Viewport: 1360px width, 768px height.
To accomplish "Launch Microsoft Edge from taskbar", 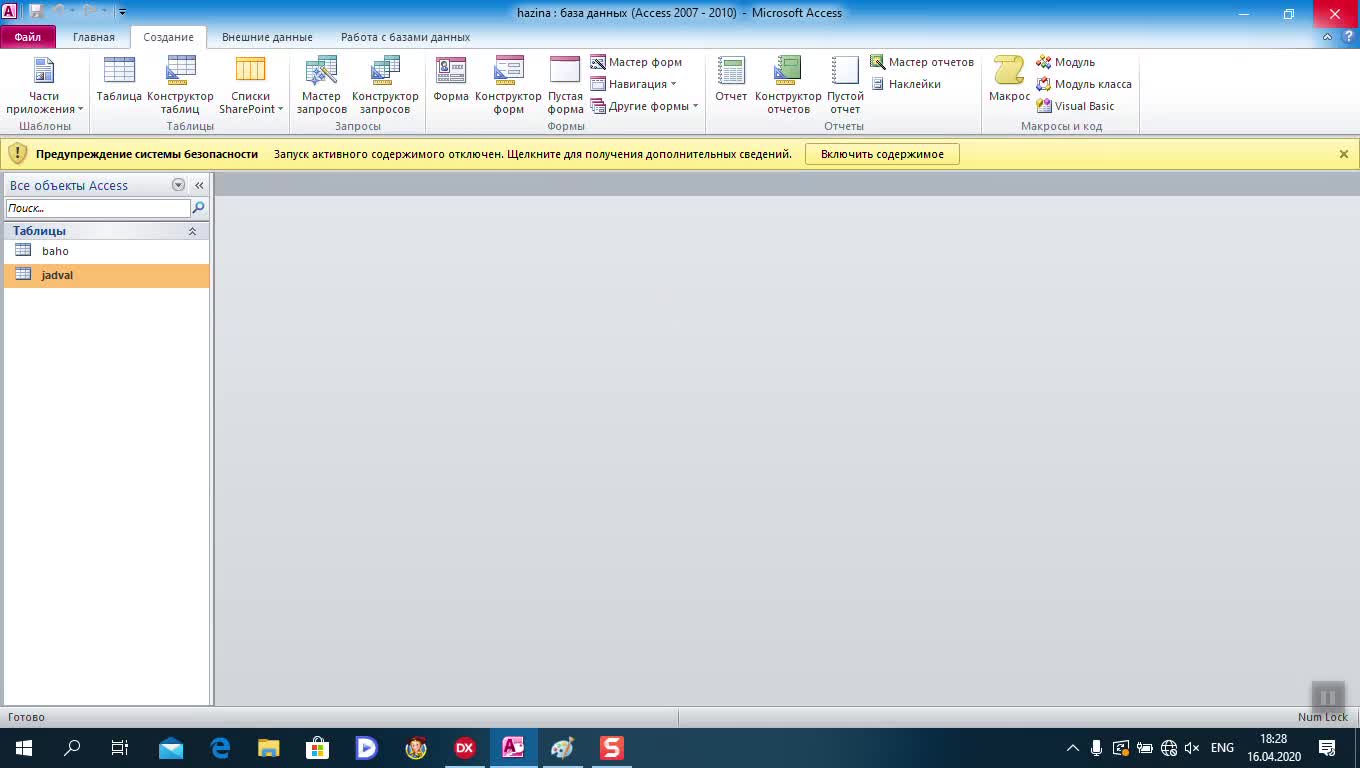I will (x=220, y=747).
